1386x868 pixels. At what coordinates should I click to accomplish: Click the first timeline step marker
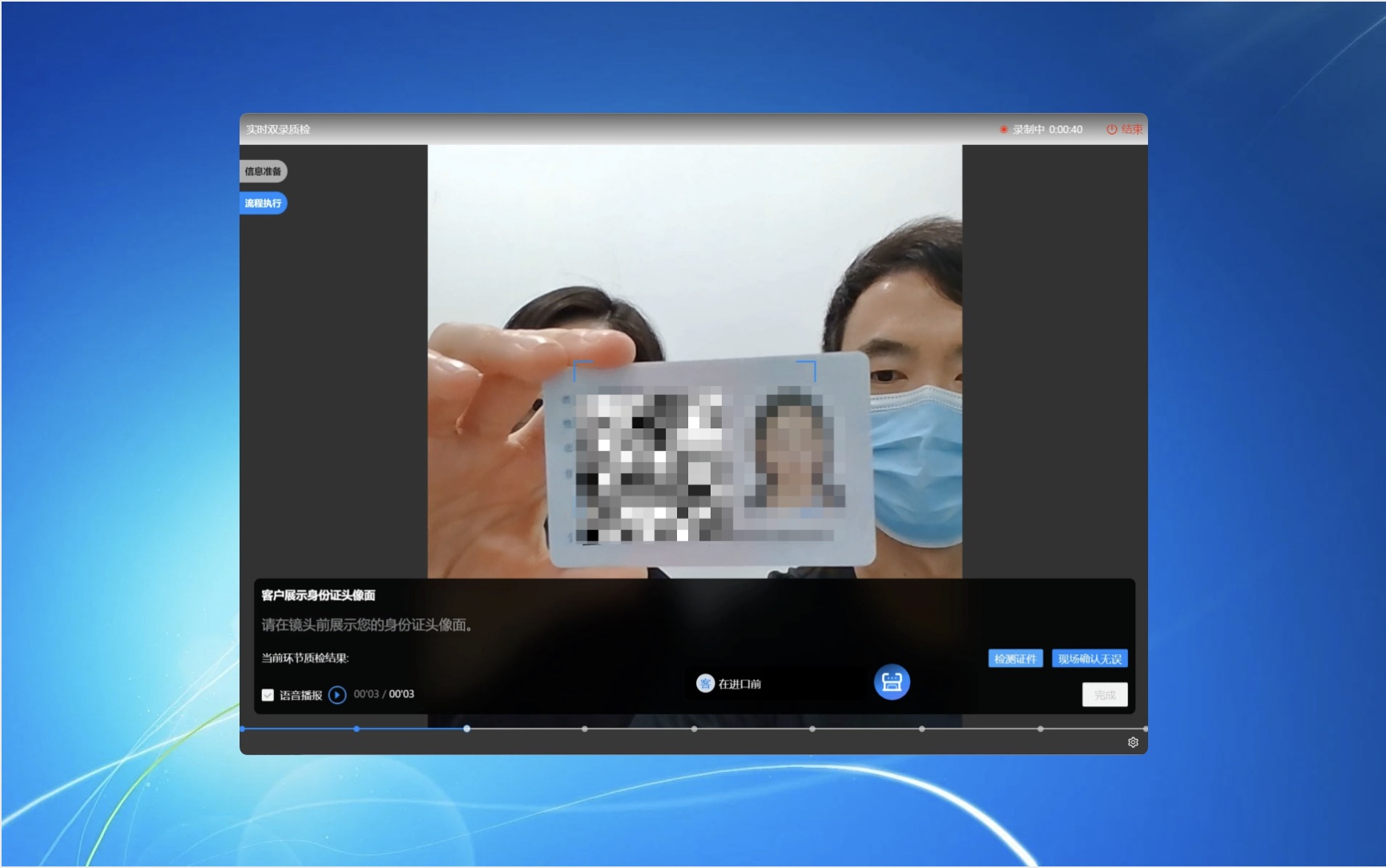pos(243,729)
